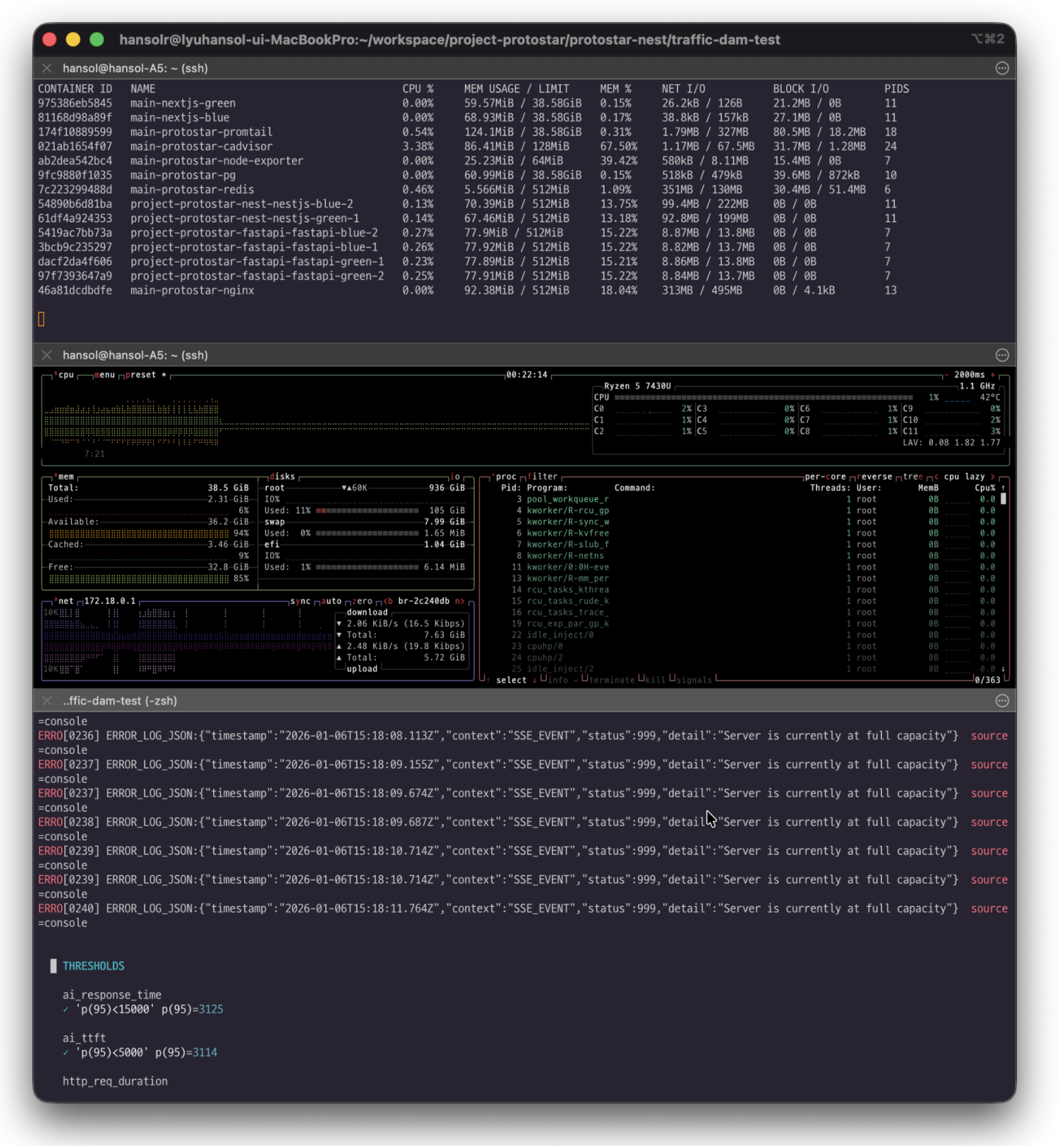Switch to next sort column after cpu lazy
Viewport: 1058px width, 1148px height.
[993, 477]
